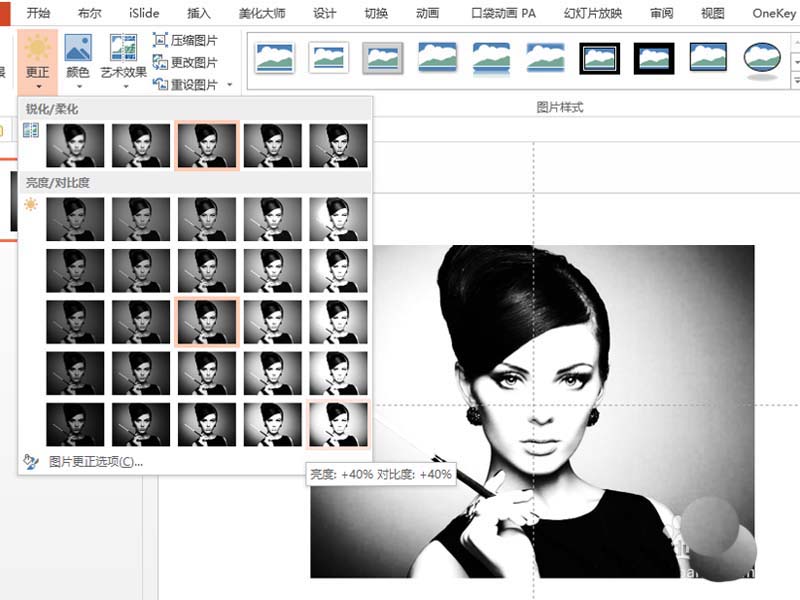Switch to the 布尔 tab
This screenshot has width=800, height=600.
click(x=89, y=13)
